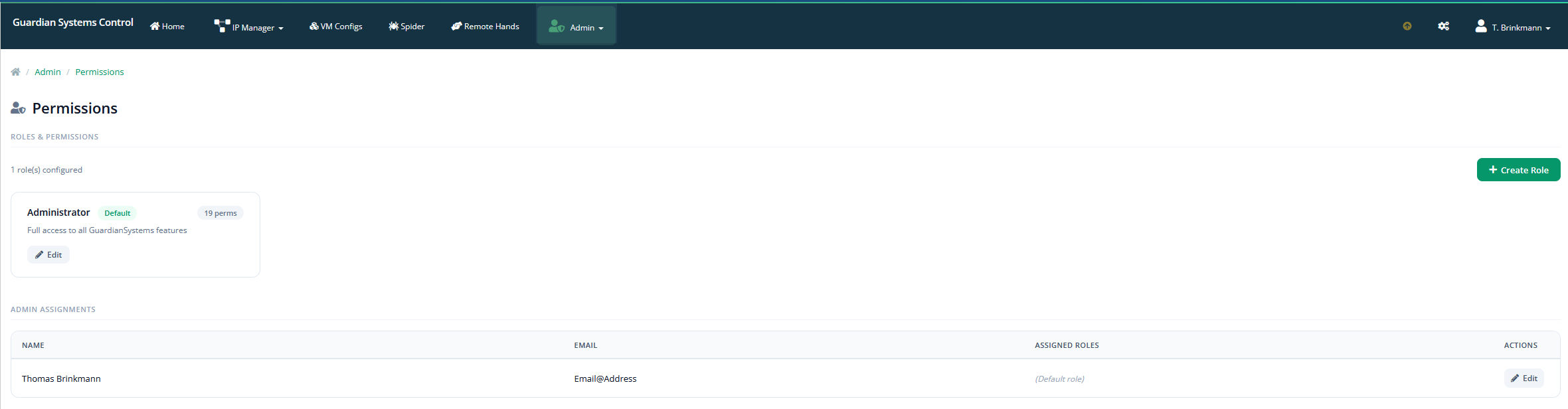Open the settings gears icon
This screenshot has height=409, width=1568.
click(x=1443, y=27)
